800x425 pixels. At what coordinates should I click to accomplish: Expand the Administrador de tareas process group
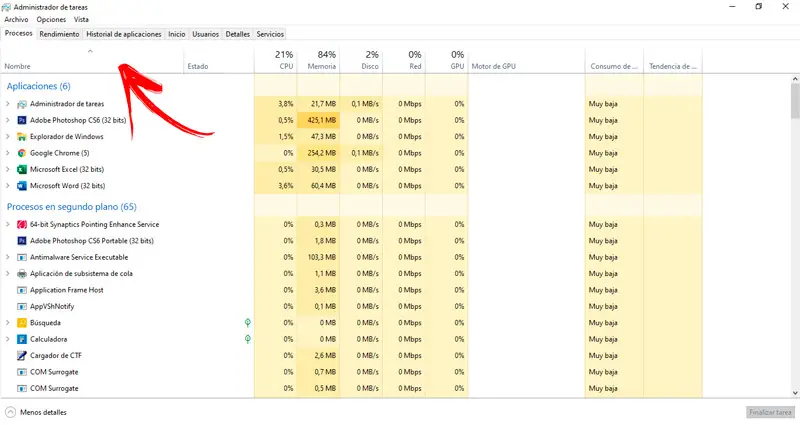tap(8, 104)
